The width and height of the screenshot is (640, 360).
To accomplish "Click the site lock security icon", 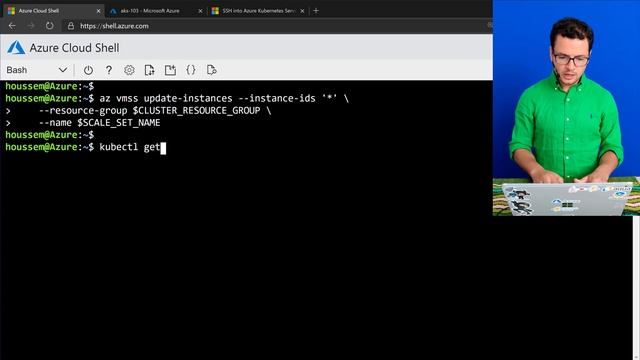I will [71, 26].
